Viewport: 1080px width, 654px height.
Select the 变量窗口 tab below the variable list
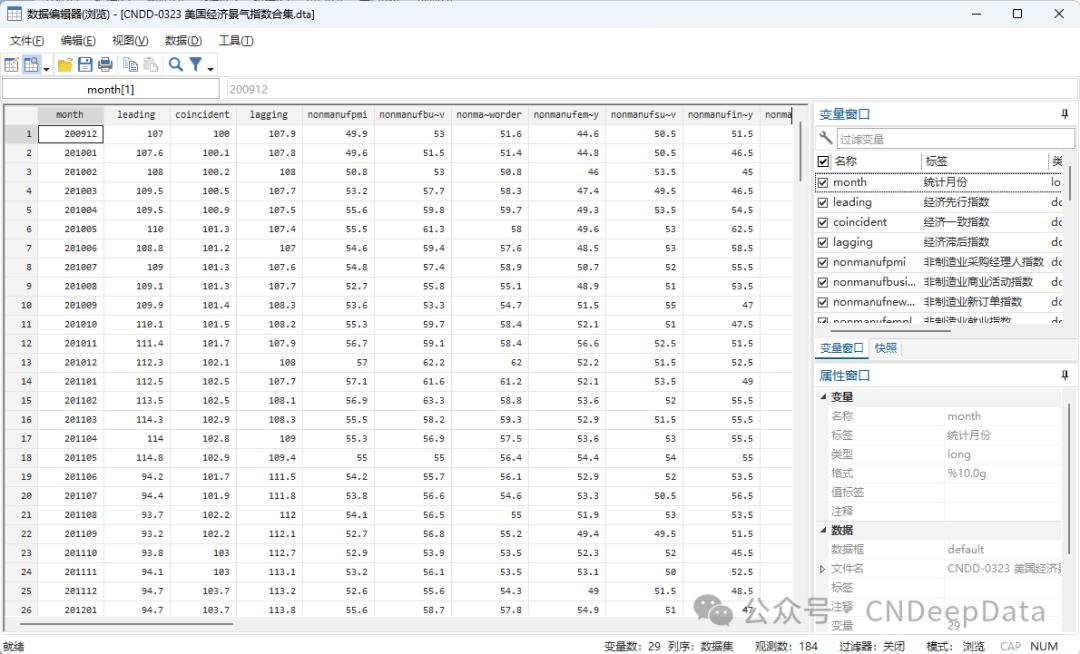842,348
